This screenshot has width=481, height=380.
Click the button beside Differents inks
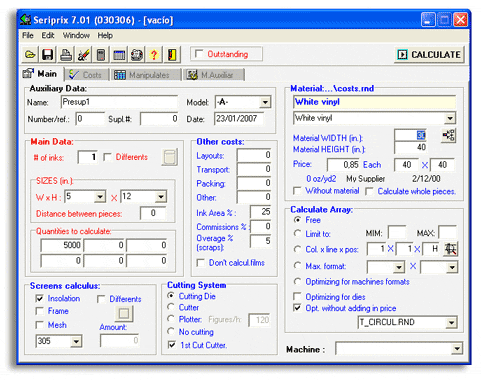pos(170,157)
